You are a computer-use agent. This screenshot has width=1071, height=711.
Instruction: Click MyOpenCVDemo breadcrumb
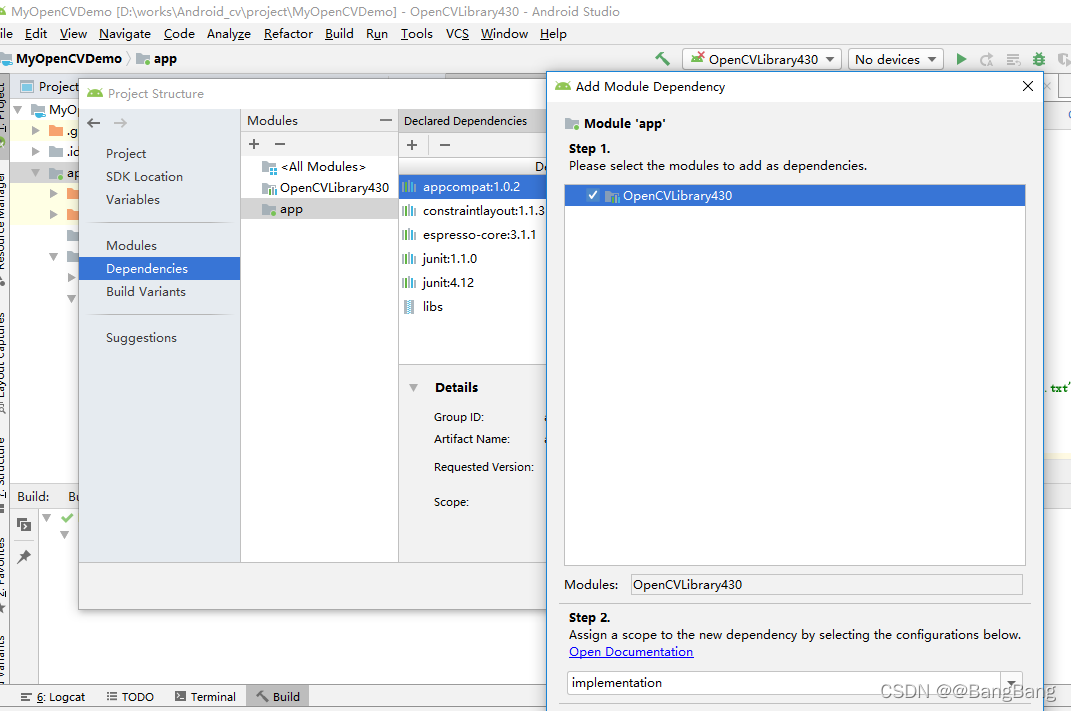click(x=68, y=59)
